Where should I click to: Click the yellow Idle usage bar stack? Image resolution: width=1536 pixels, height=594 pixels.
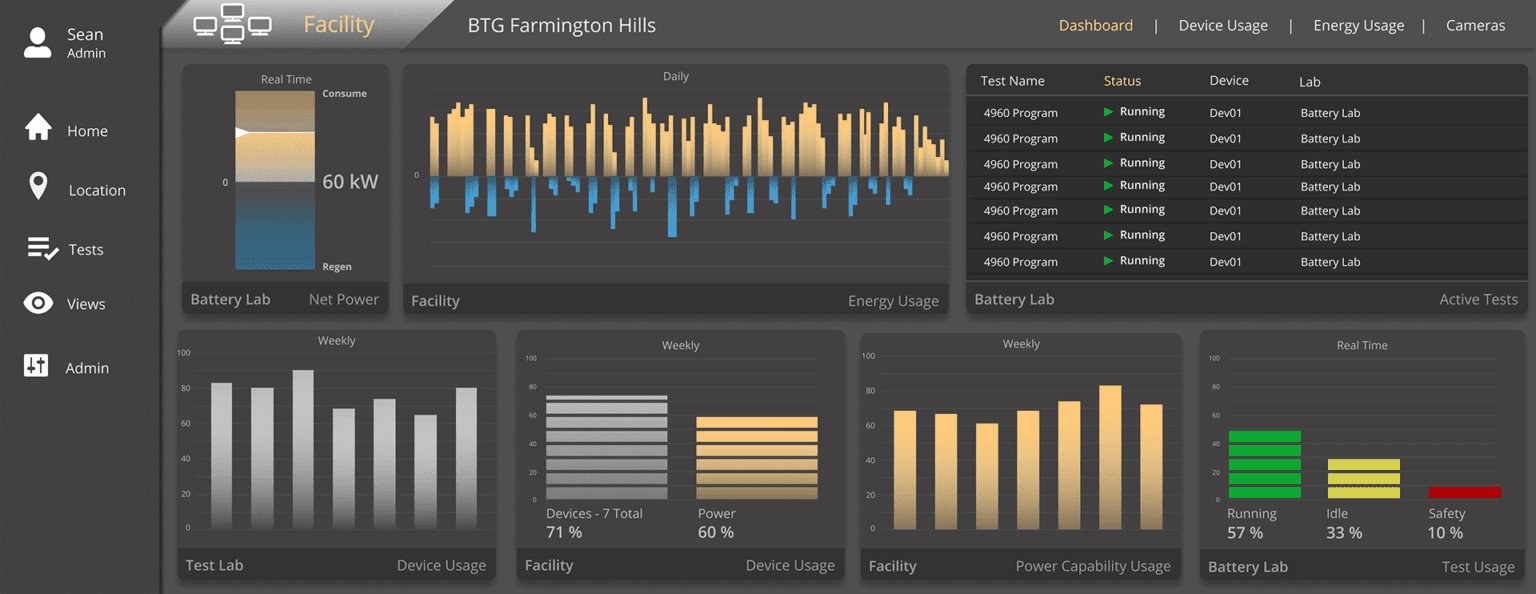(x=1363, y=479)
